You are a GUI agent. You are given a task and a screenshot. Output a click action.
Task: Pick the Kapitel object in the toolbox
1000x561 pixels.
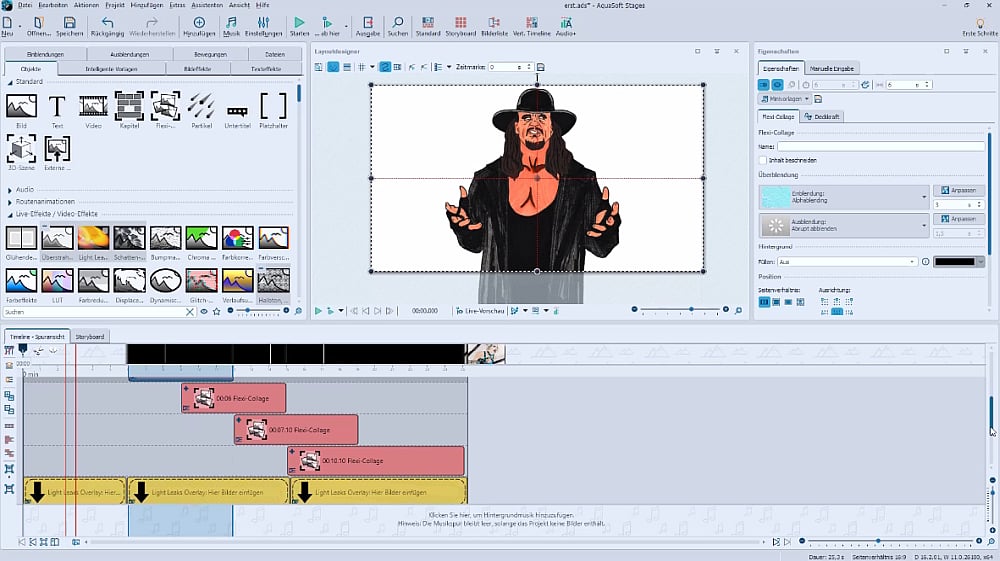coord(129,107)
